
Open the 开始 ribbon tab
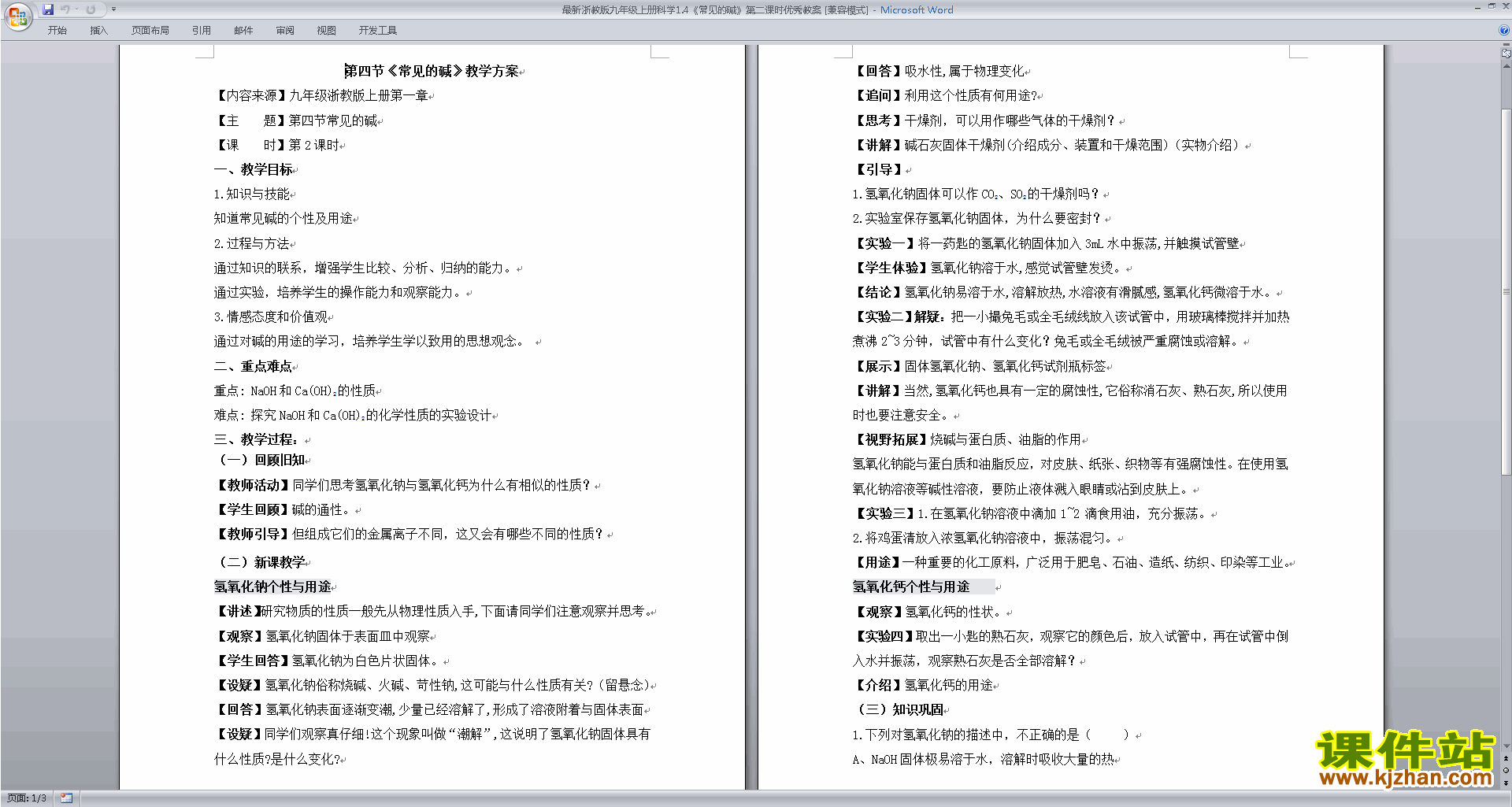point(57,31)
